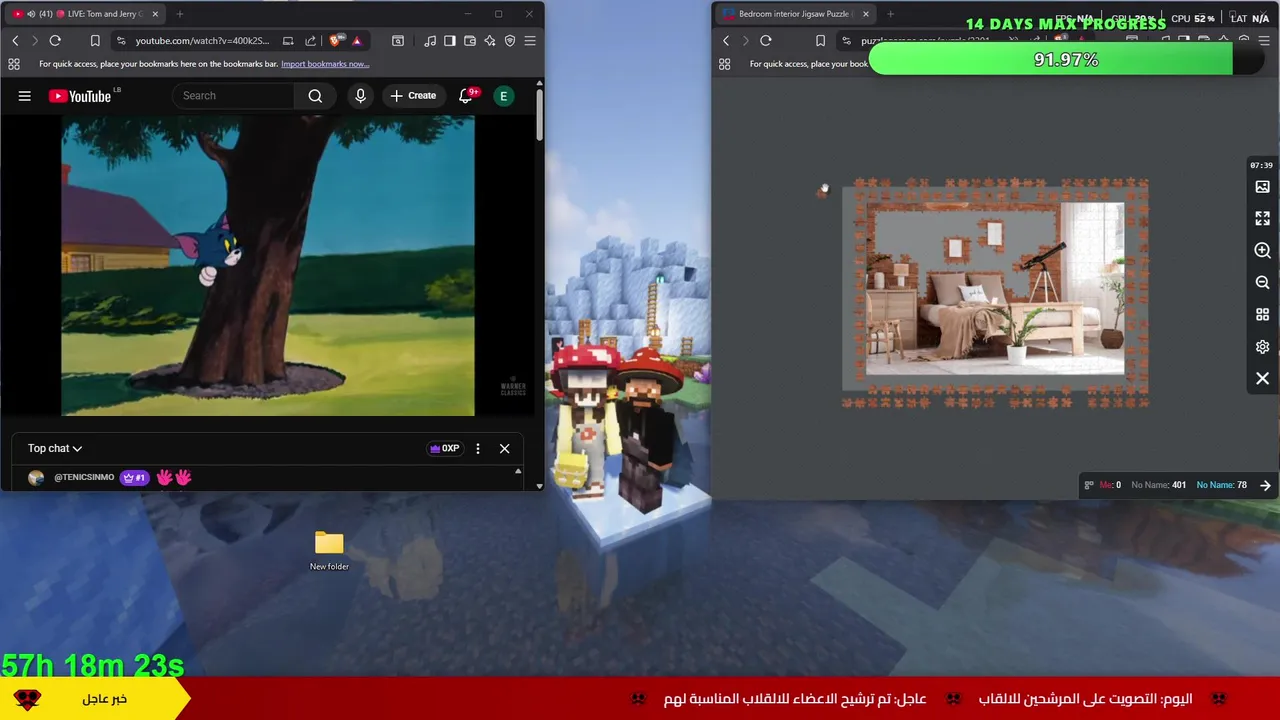Open the YouTube guide hamburger menu
The width and height of the screenshot is (1280, 720).
click(25, 96)
